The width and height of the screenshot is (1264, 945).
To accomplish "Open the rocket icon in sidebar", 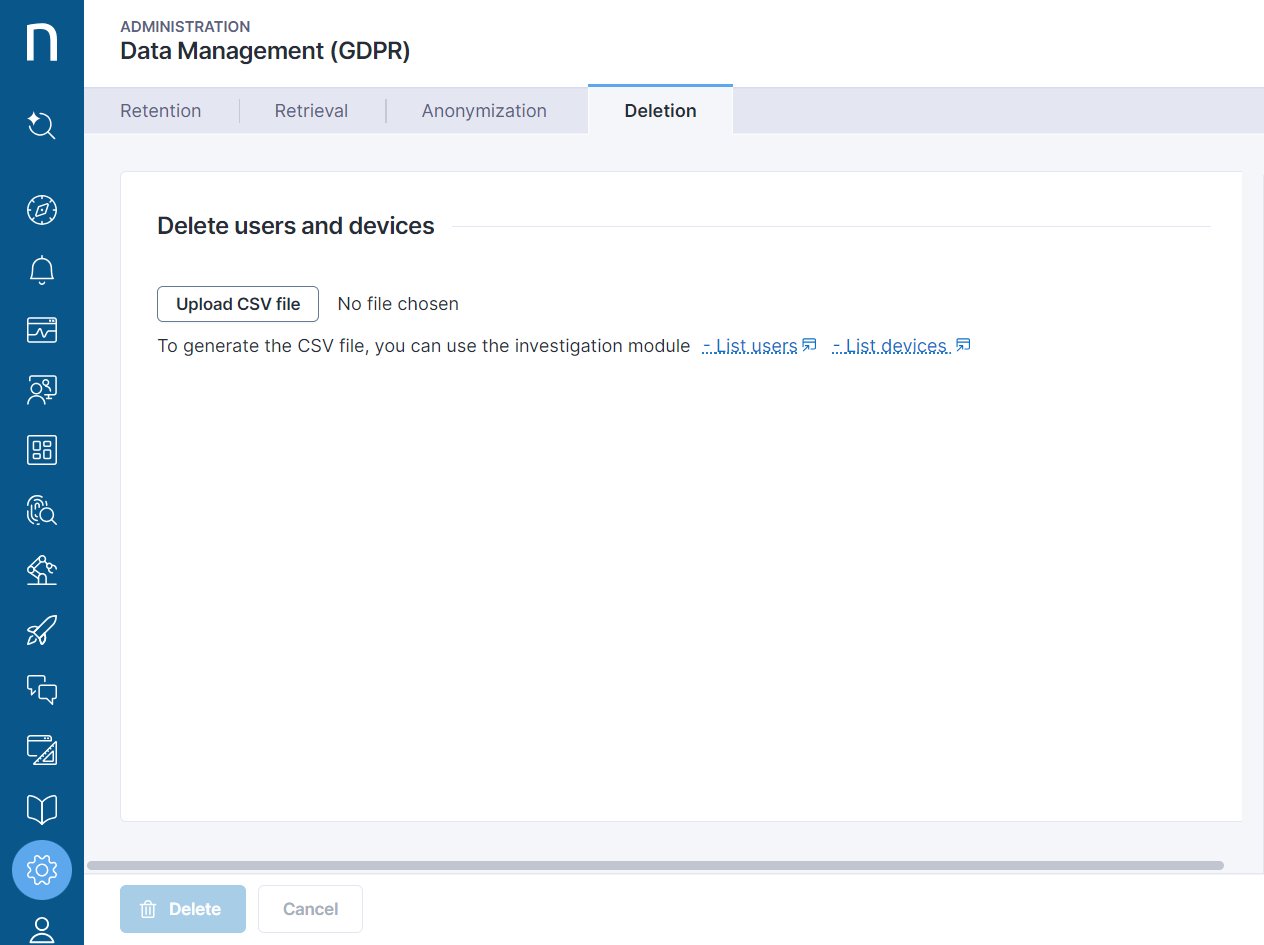I will click(x=41, y=630).
